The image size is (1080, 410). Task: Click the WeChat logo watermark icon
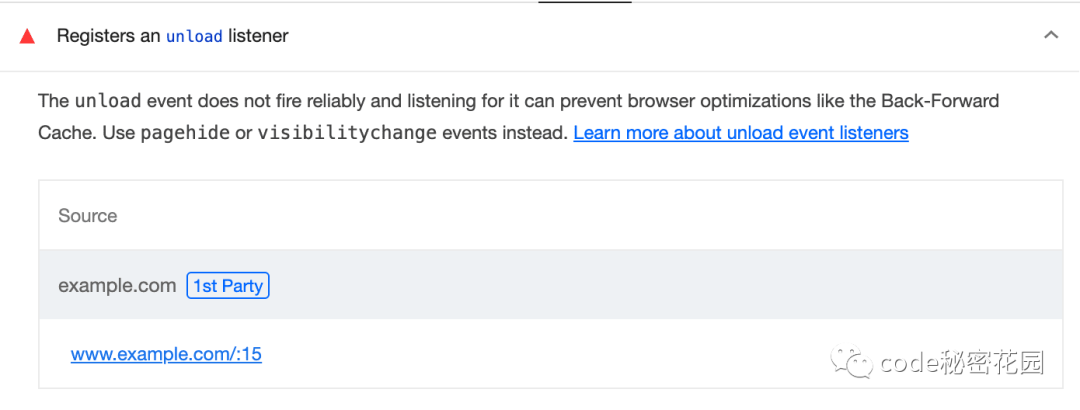pos(851,362)
